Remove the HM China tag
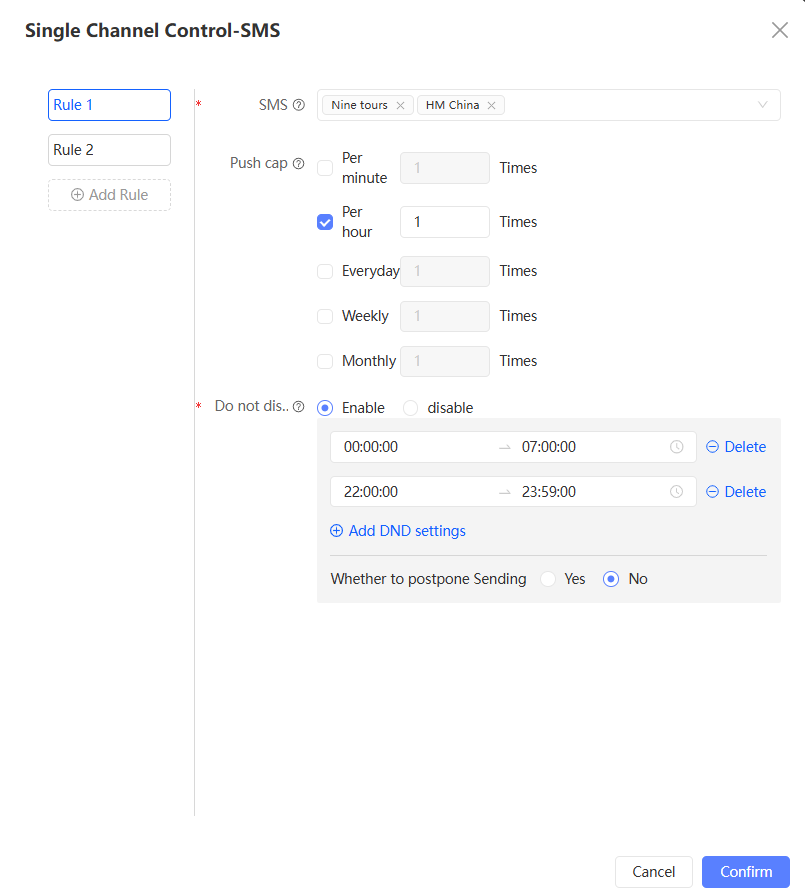Viewport: 805px width, 896px height. 491,105
